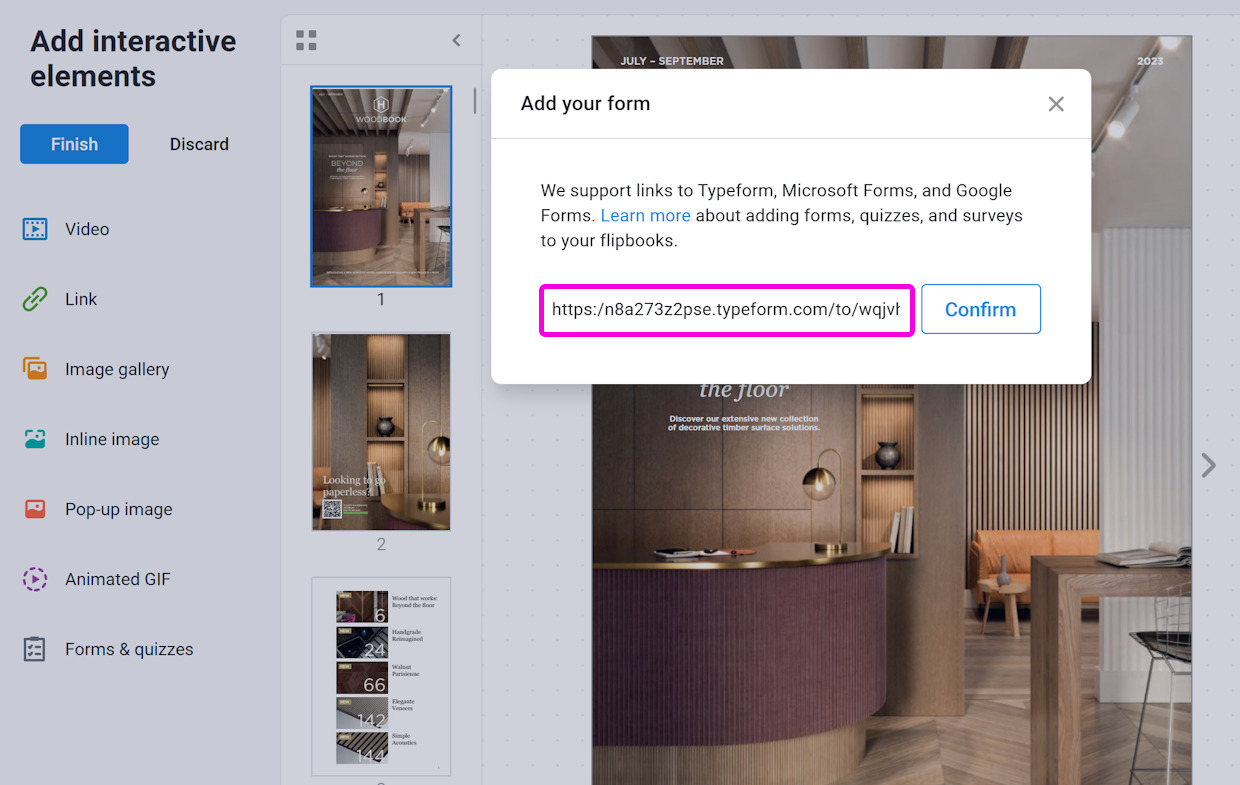Click the Finish button
Viewport: 1240px width, 785px height.
pos(74,144)
